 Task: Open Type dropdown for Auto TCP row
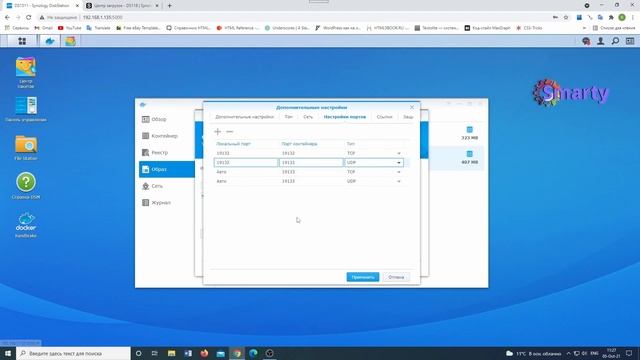tap(399, 172)
